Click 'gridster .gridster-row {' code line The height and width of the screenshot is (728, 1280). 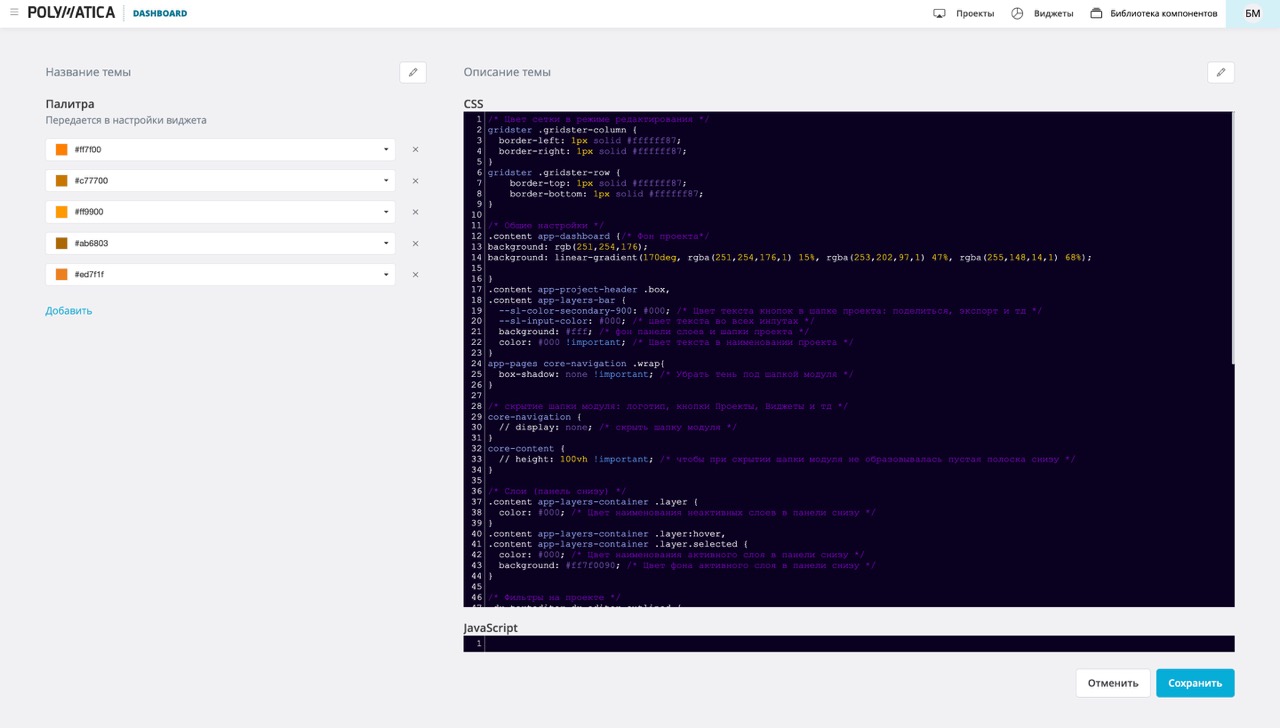(x=554, y=173)
